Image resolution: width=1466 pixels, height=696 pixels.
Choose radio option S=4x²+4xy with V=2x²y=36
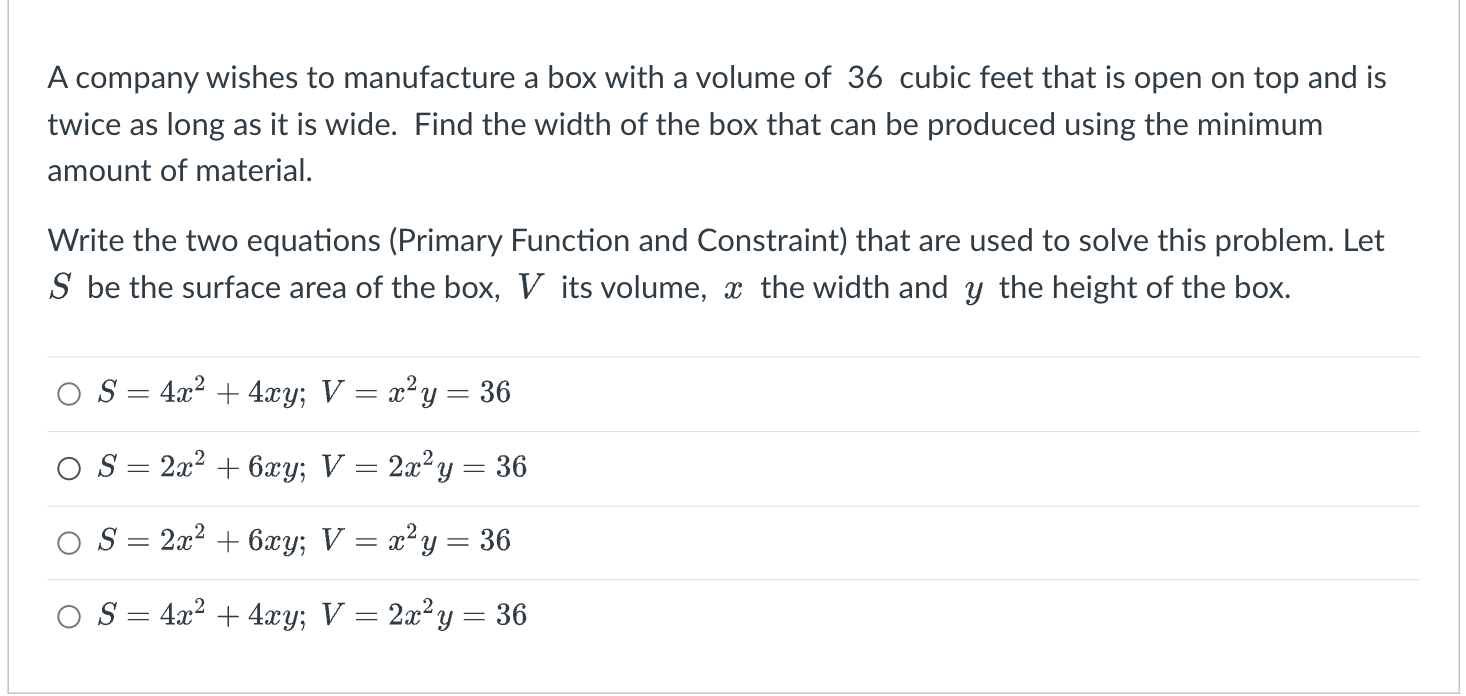point(68,616)
